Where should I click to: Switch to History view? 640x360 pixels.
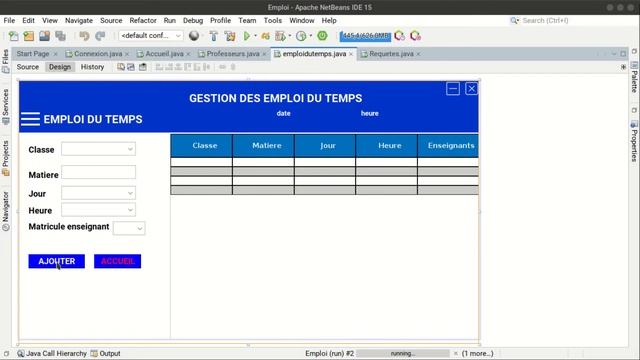[92, 67]
